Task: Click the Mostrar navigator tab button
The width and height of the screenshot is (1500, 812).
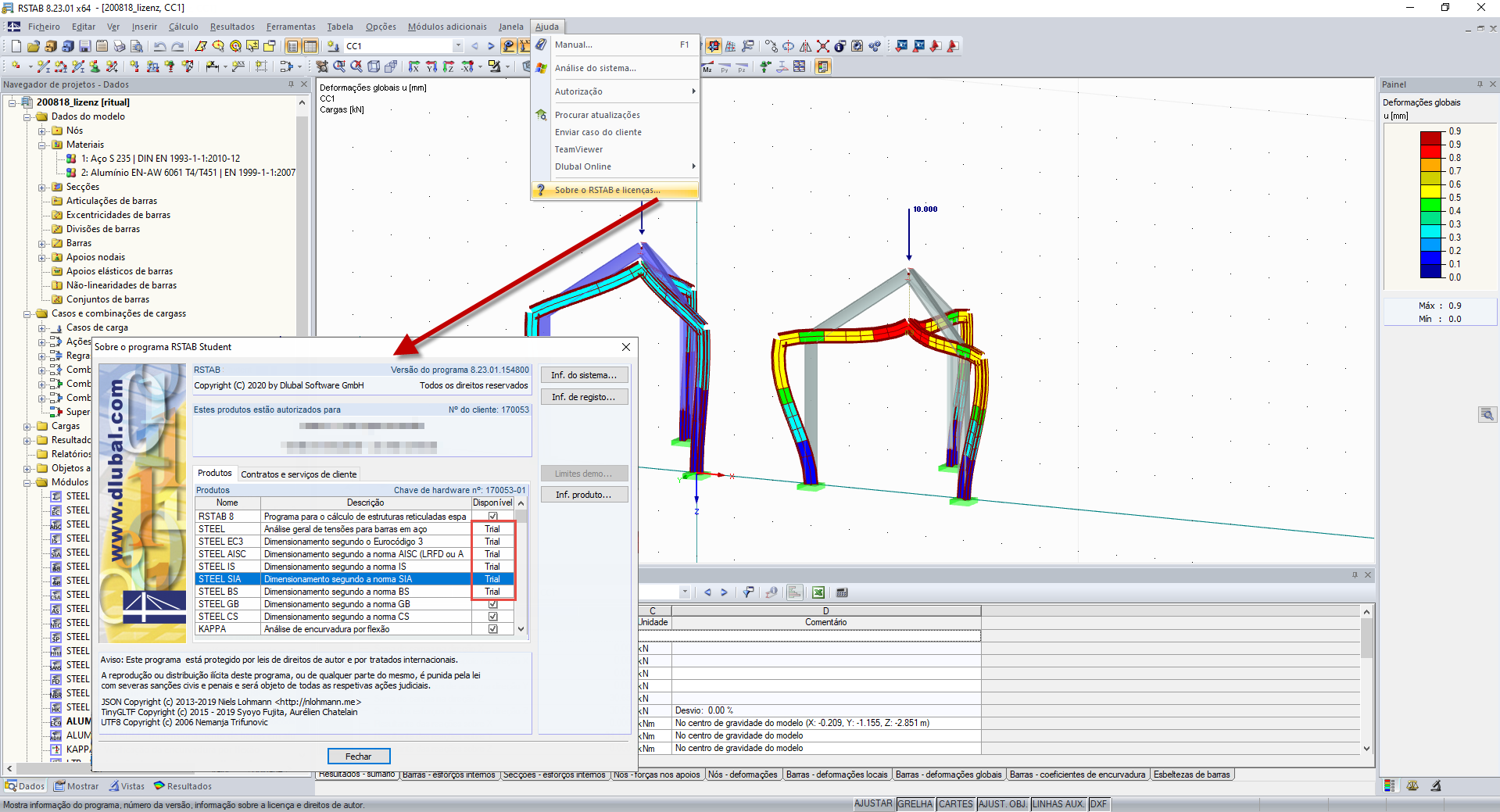Action: click(77, 786)
